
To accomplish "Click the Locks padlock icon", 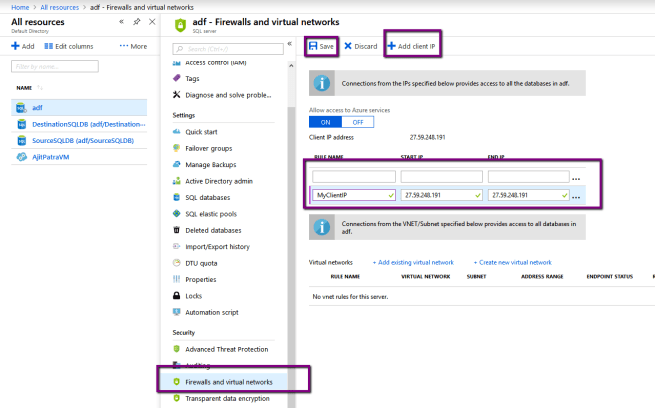I will (x=176, y=296).
